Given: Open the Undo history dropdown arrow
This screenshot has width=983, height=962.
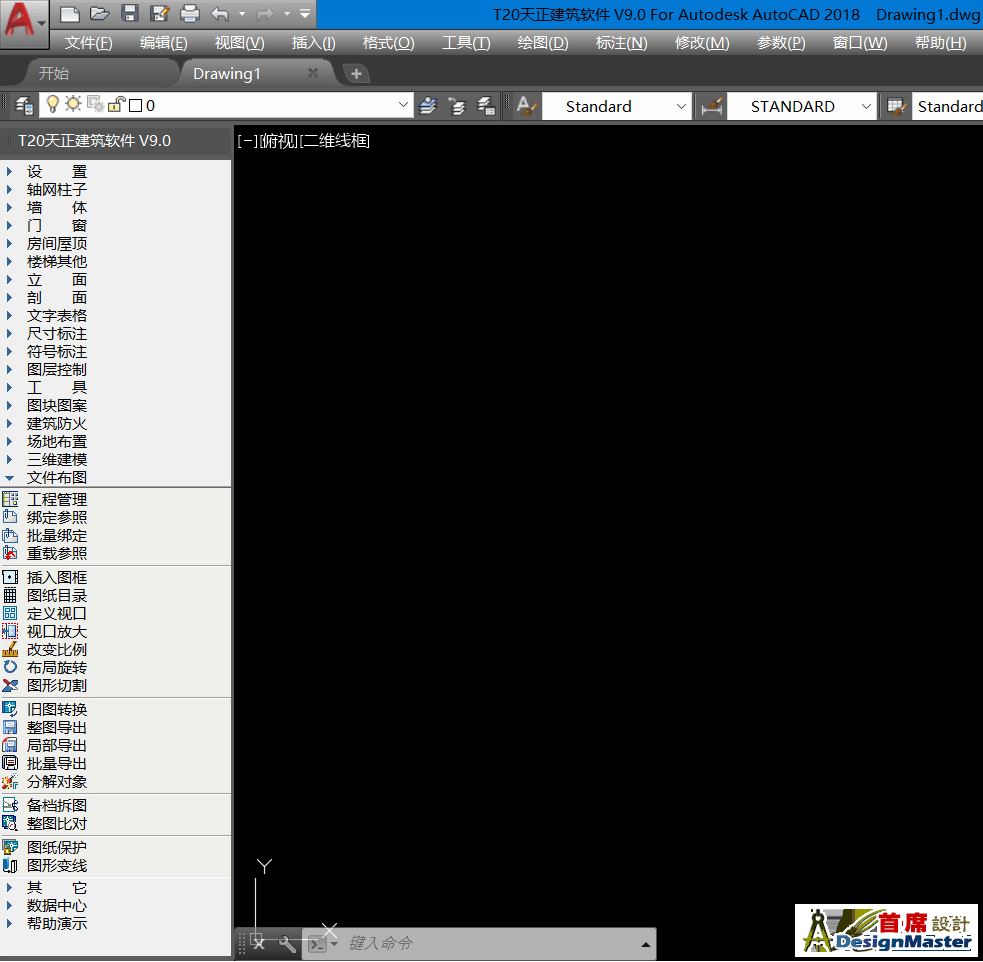Looking at the screenshot, I should [x=242, y=13].
